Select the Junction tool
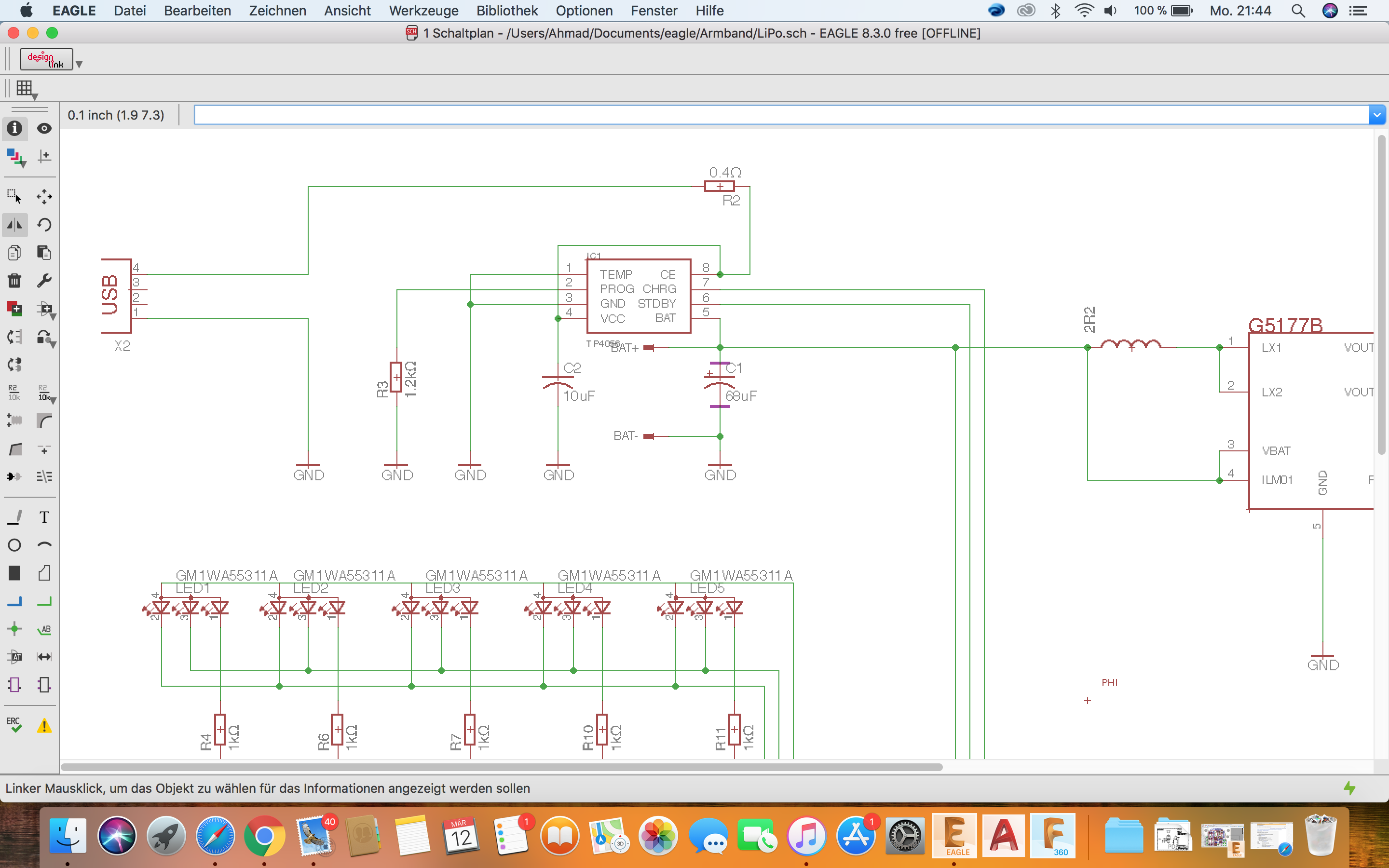The width and height of the screenshot is (1389, 868). click(x=15, y=629)
